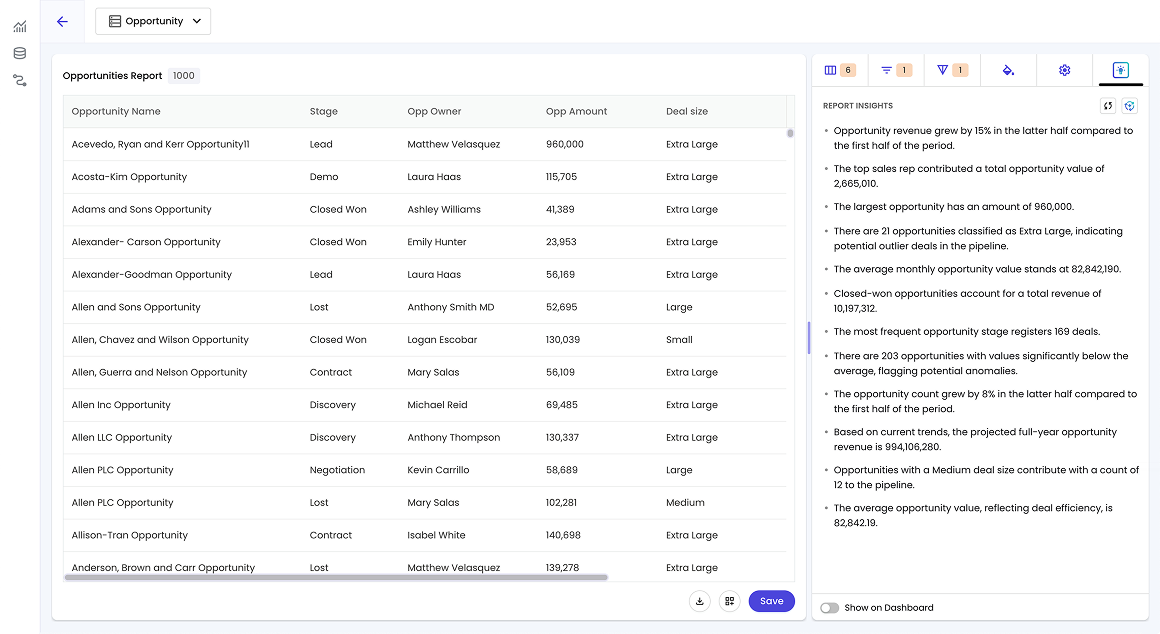The width and height of the screenshot is (1160, 634).
Task: Click the table's horizontal scrollbar
Action: tap(336, 577)
